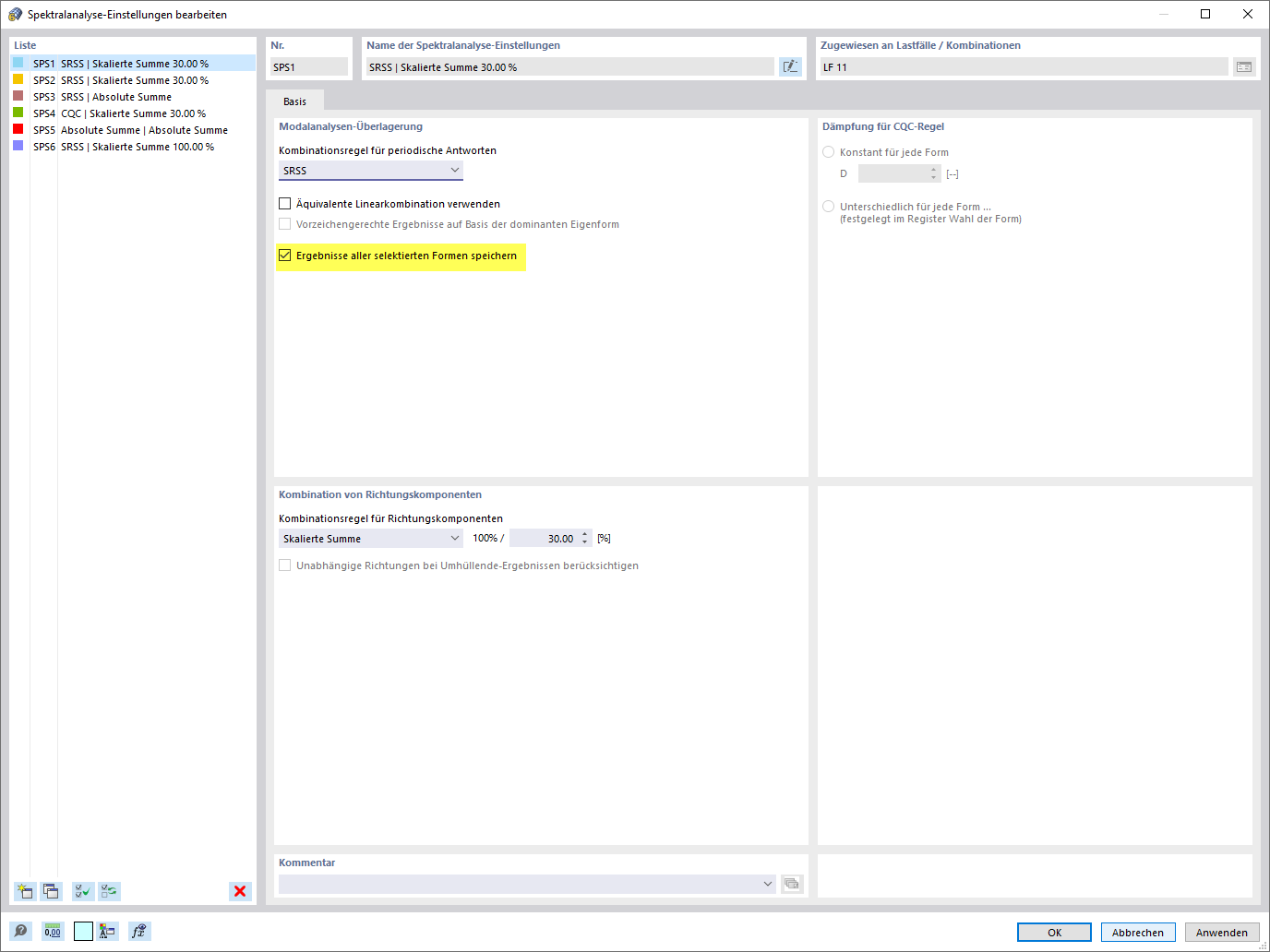Open the color and display properties icon
Viewport: 1270px width, 952px height.
pyautogui.click(x=108, y=932)
